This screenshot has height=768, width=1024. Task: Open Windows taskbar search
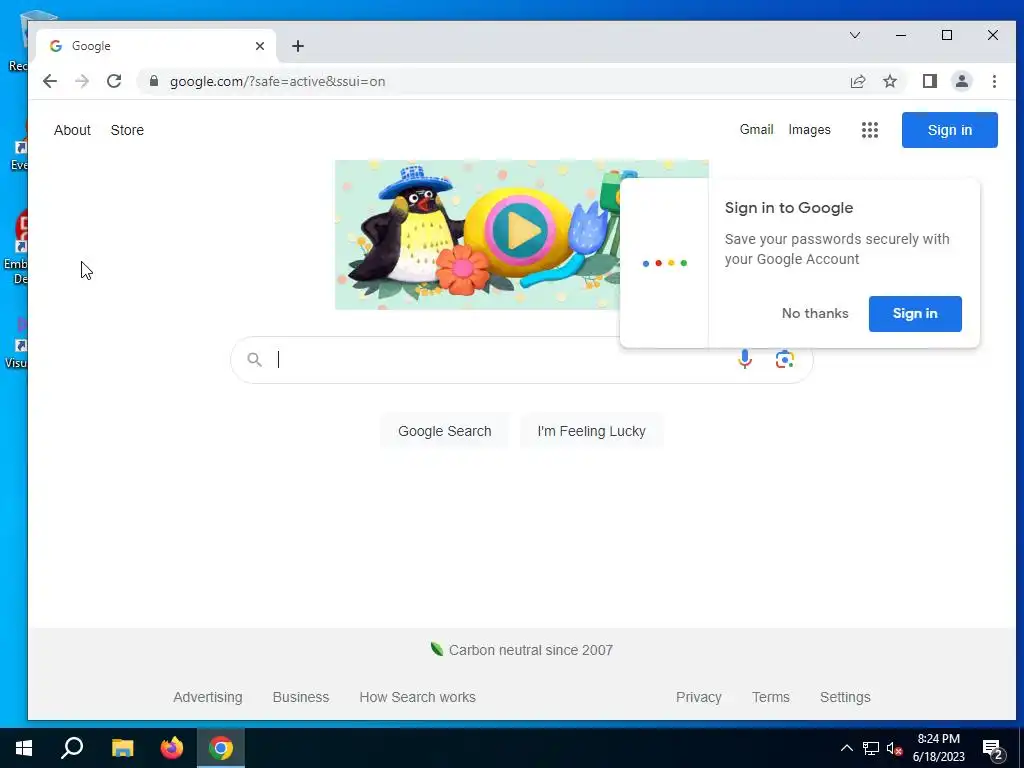coord(72,748)
